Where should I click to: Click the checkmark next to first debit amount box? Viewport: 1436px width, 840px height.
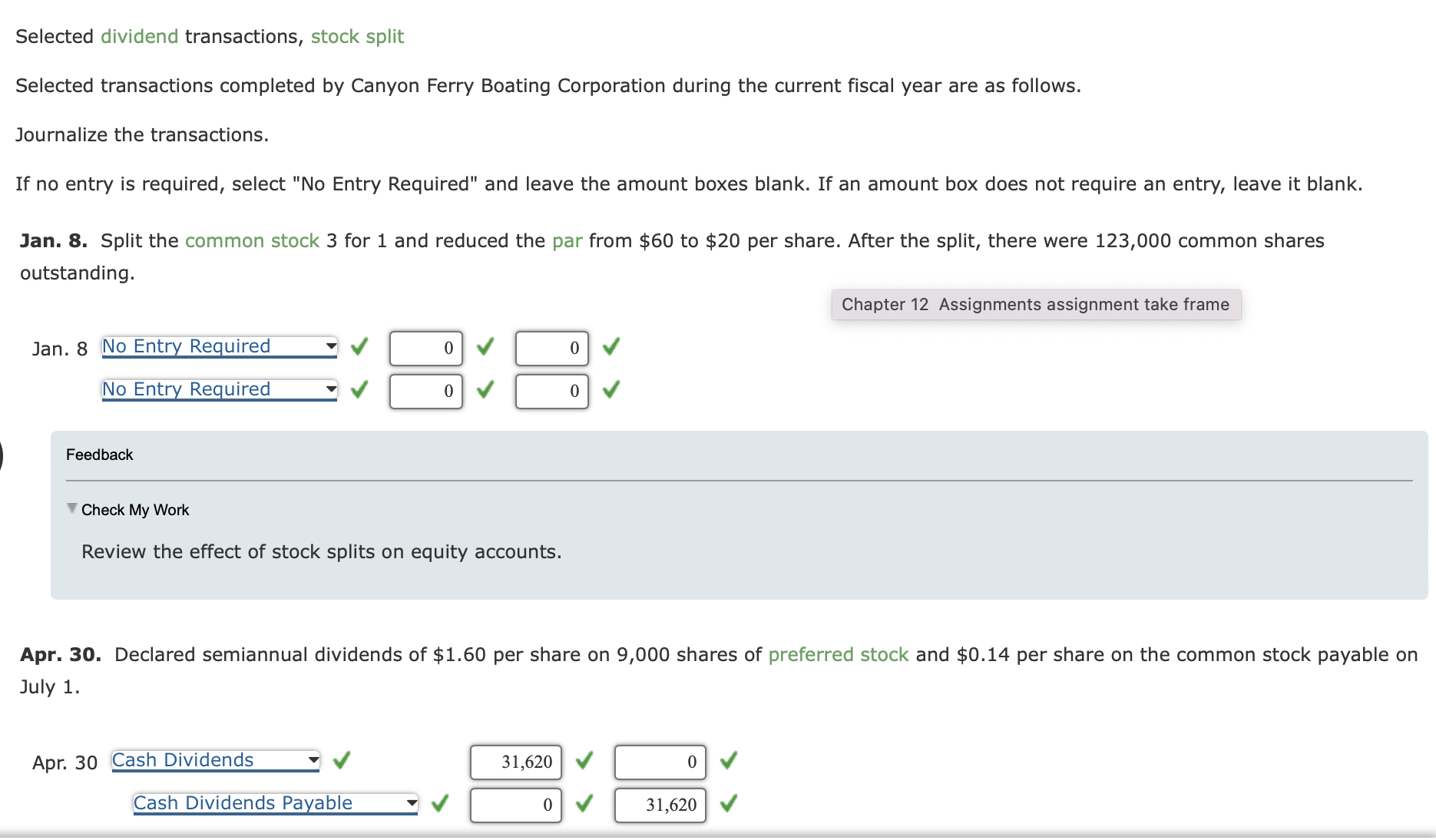point(485,348)
